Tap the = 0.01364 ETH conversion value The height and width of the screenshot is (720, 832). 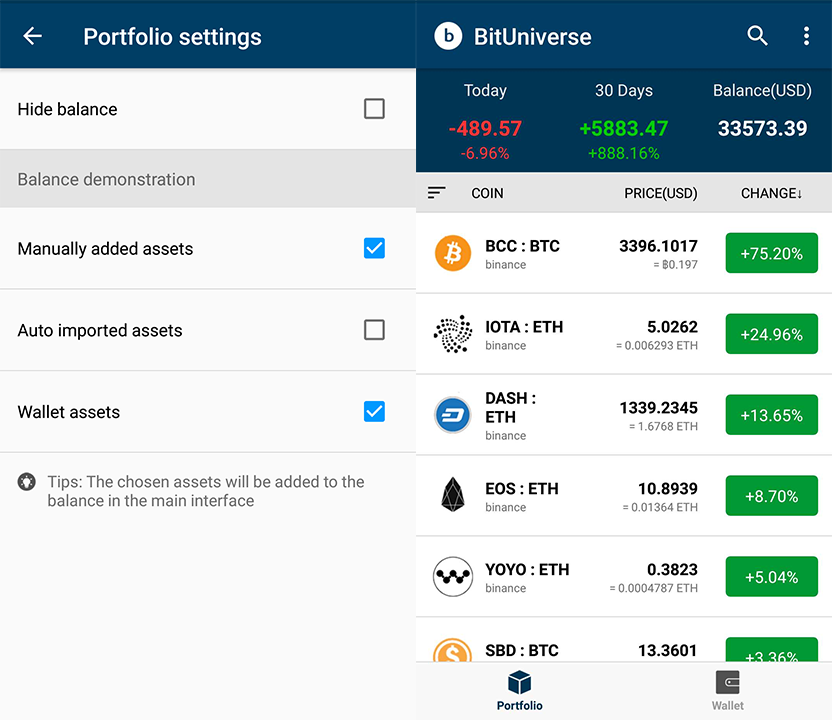point(660,507)
